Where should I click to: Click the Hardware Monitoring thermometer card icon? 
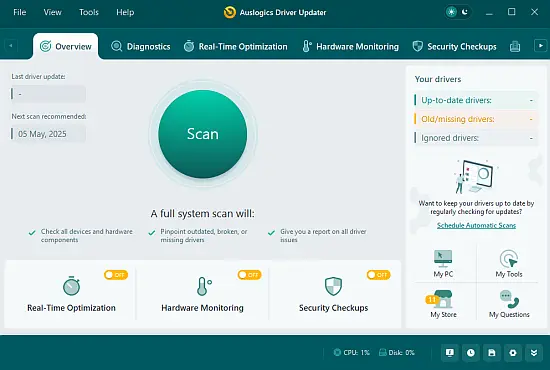tap(203, 286)
